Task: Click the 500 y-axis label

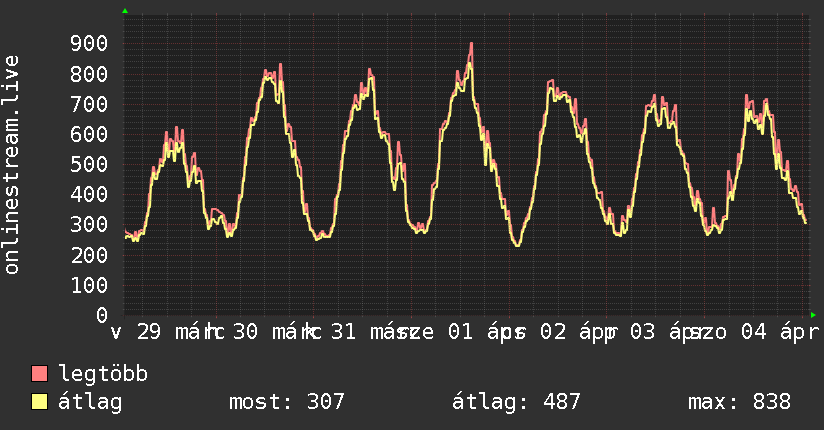Action: (x=89, y=165)
